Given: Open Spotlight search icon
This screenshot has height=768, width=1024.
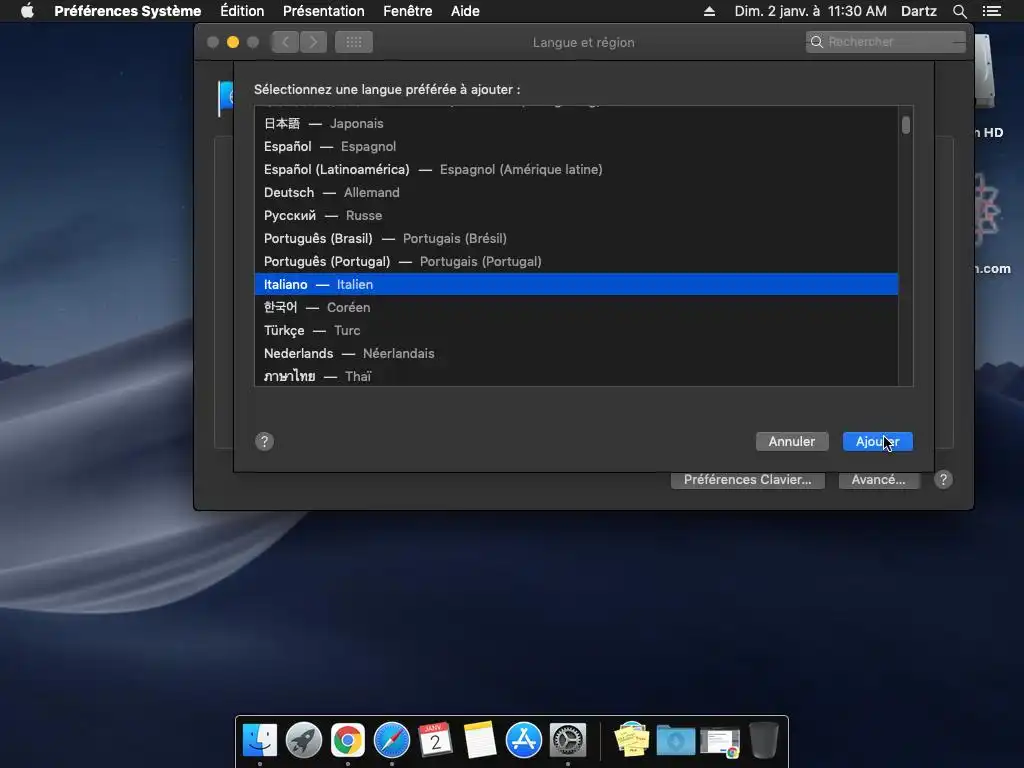Looking at the screenshot, I should 959,11.
